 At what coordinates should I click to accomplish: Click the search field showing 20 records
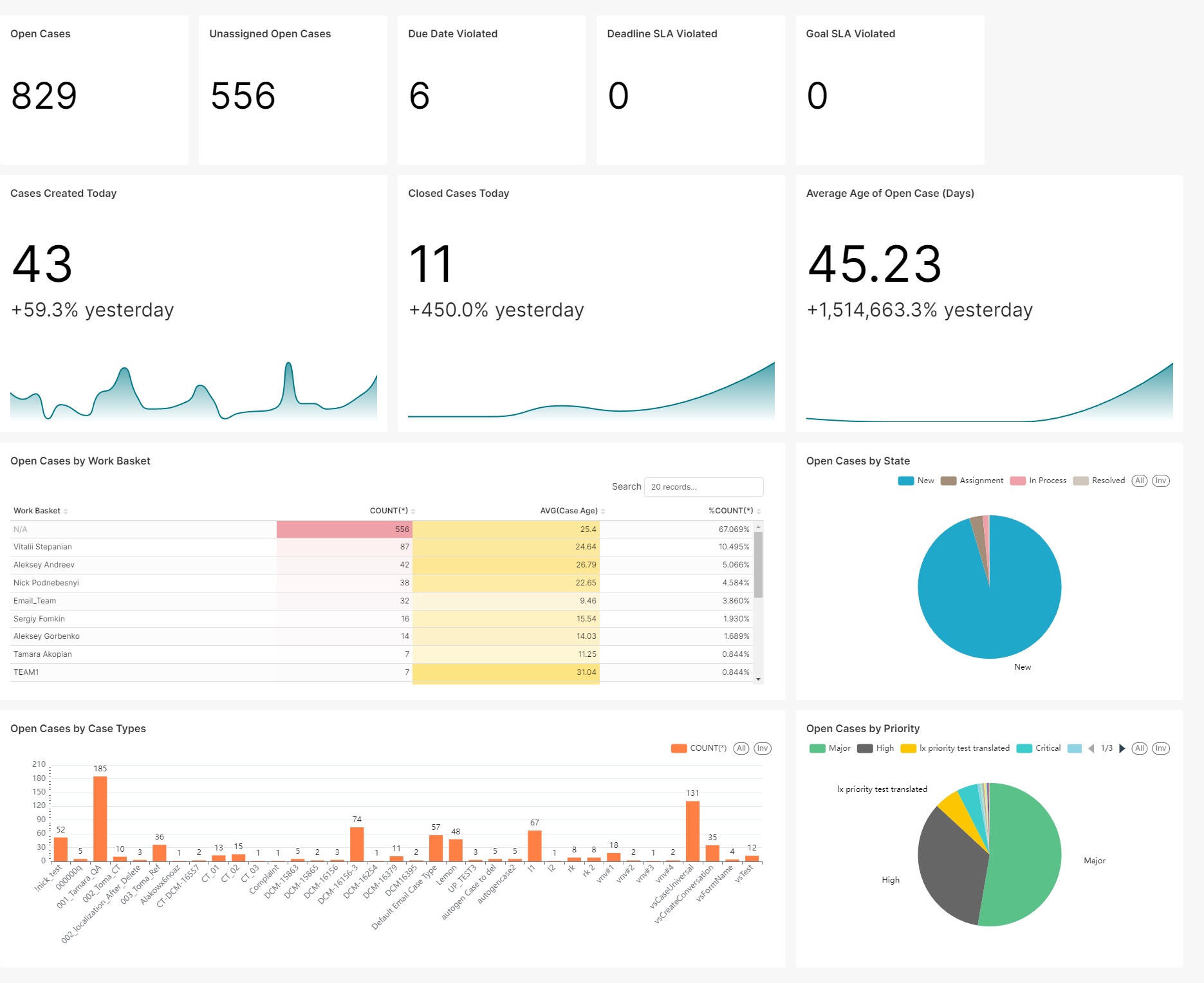704,487
